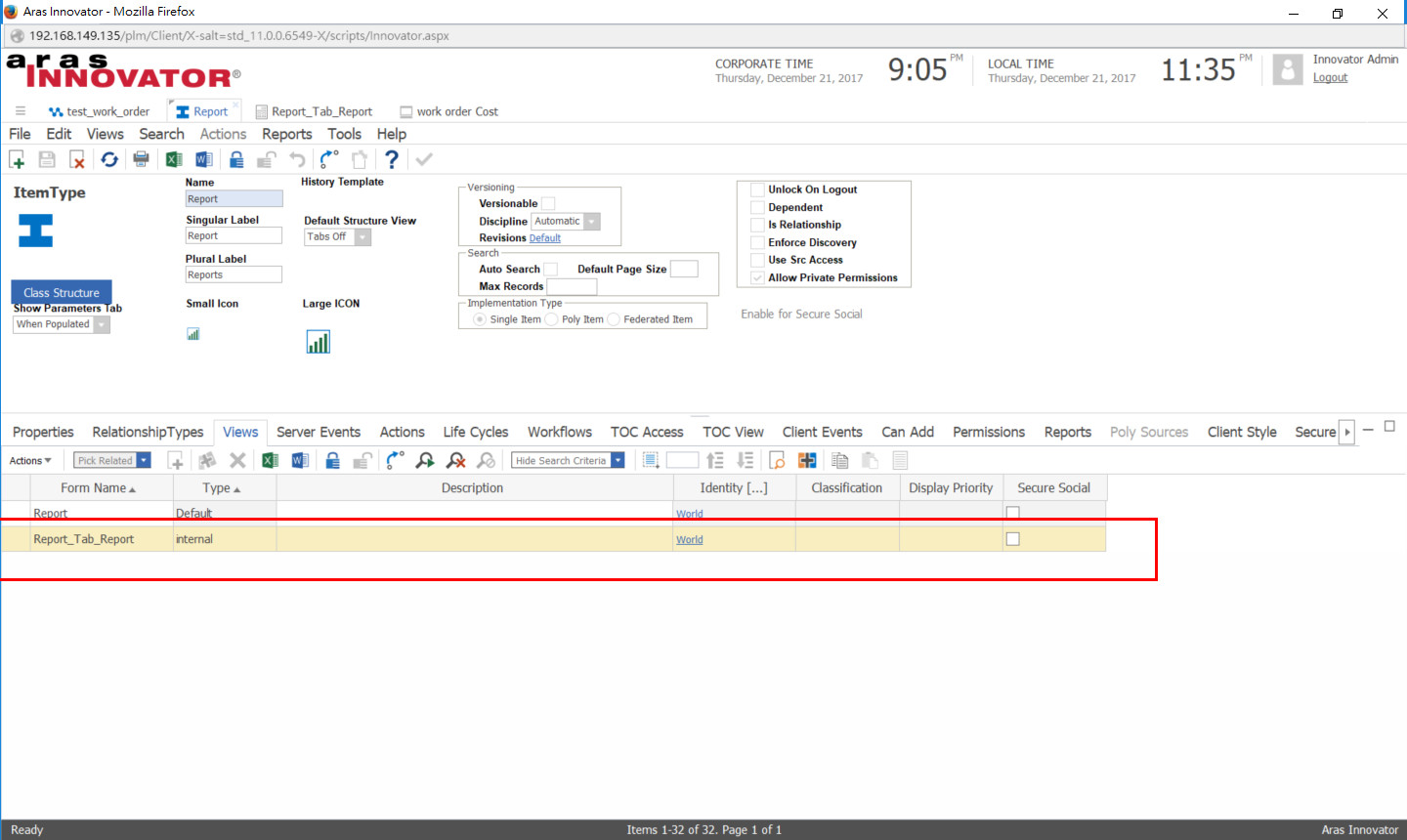The image size is (1407, 840).
Task: Click the Class Structure button
Action: tap(62, 292)
